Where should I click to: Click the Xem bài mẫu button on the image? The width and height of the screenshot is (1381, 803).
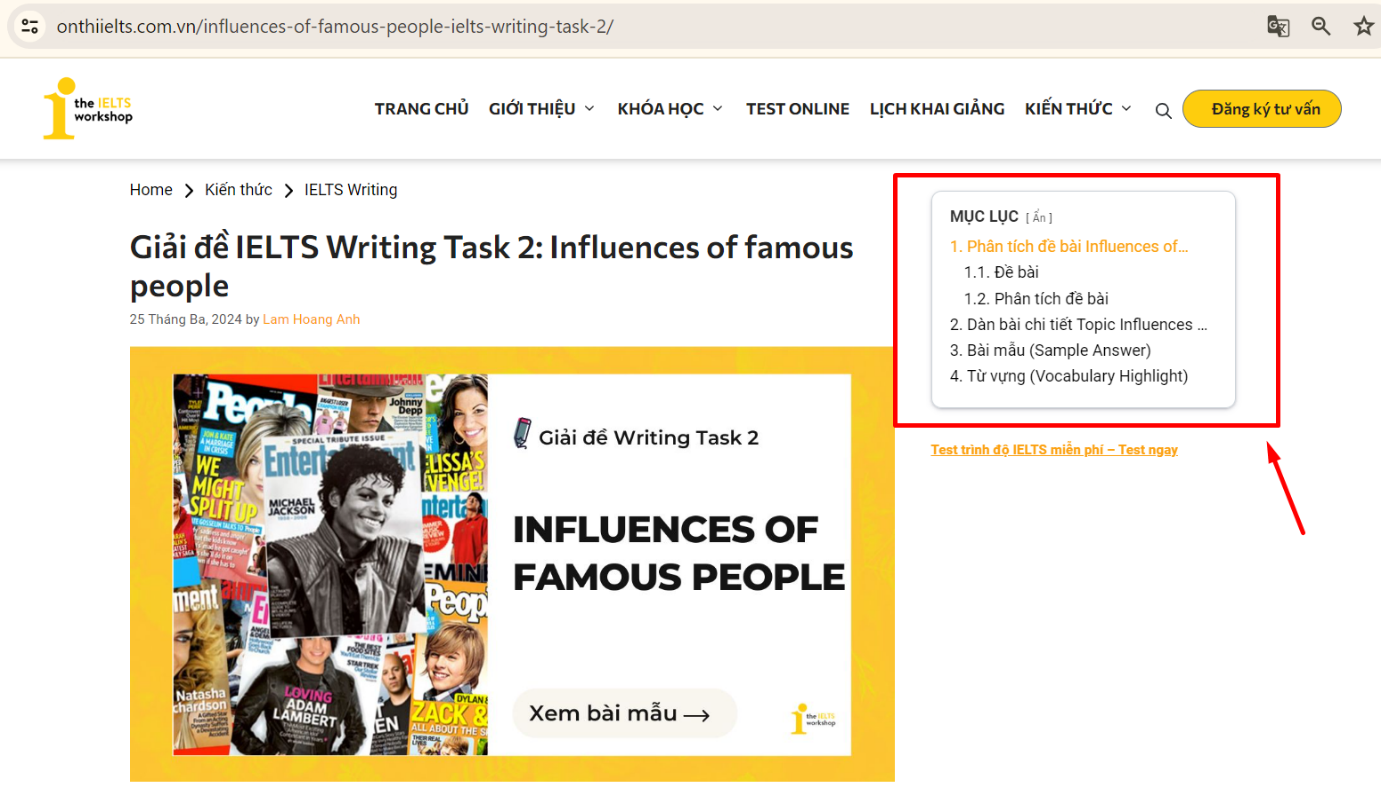(x=624, y=713)
